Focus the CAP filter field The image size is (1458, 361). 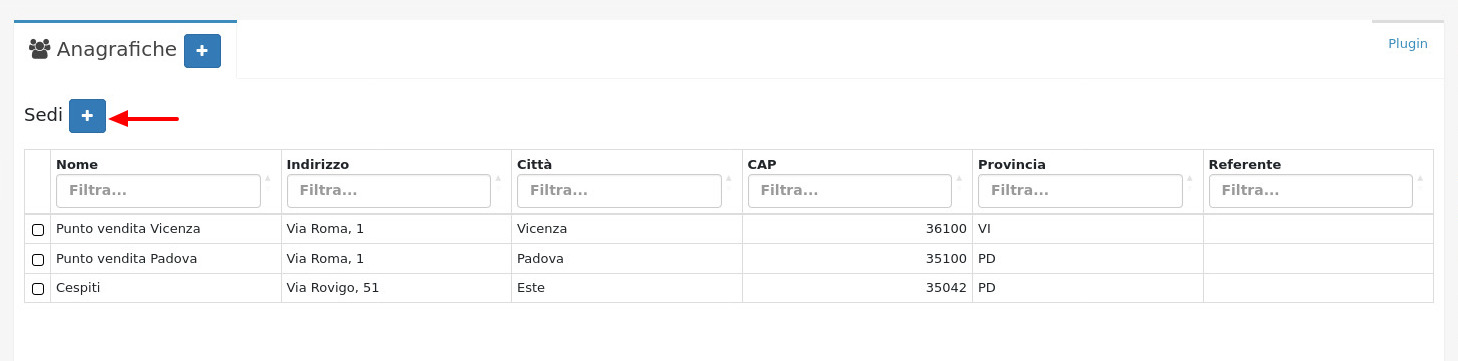tap(850, 191)
